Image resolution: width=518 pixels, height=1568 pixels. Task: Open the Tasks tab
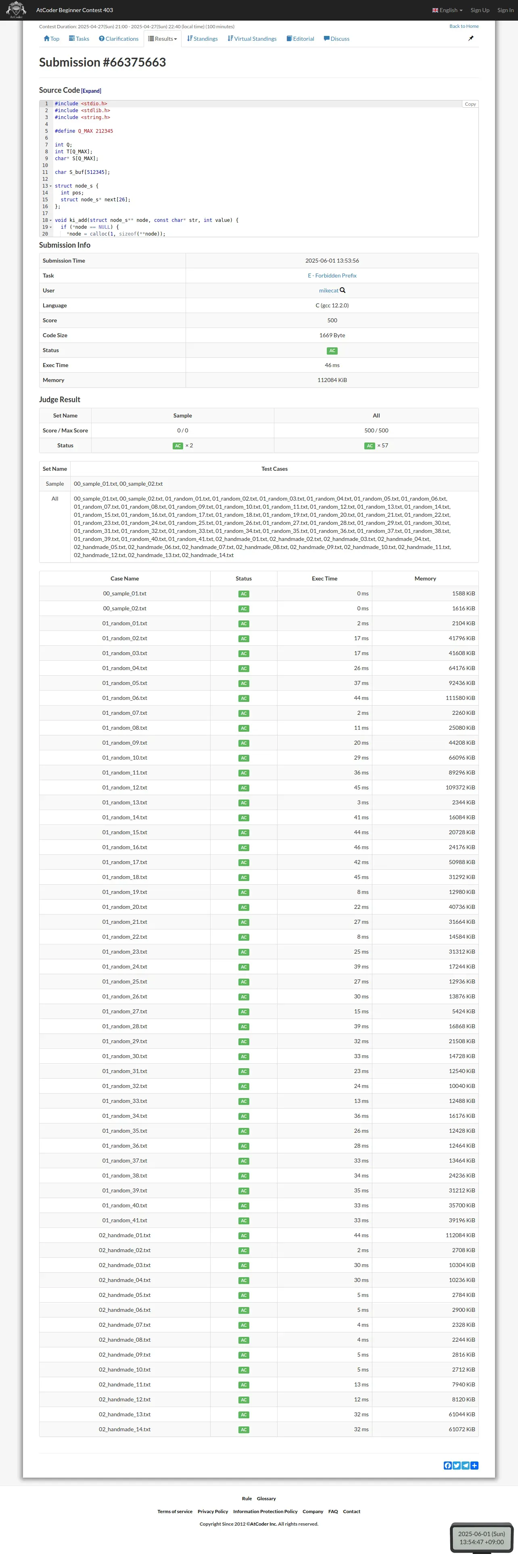[79, 39]
